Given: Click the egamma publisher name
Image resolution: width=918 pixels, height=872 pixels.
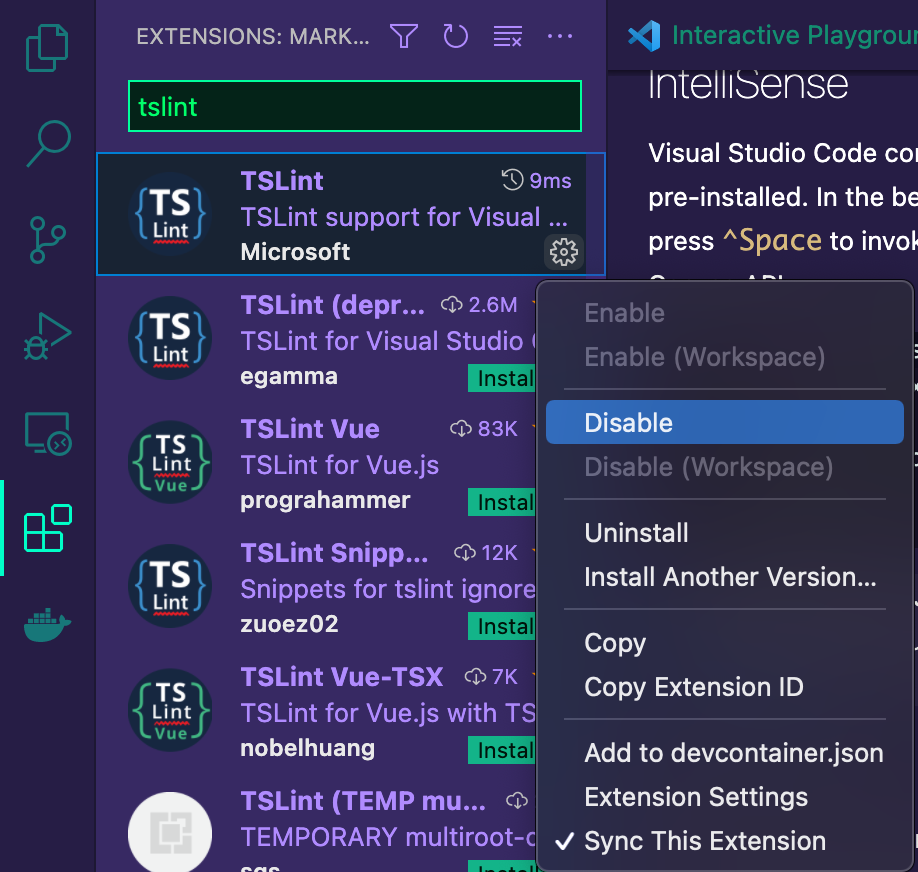Looking at the screenshot, I should tap(289, 376).
